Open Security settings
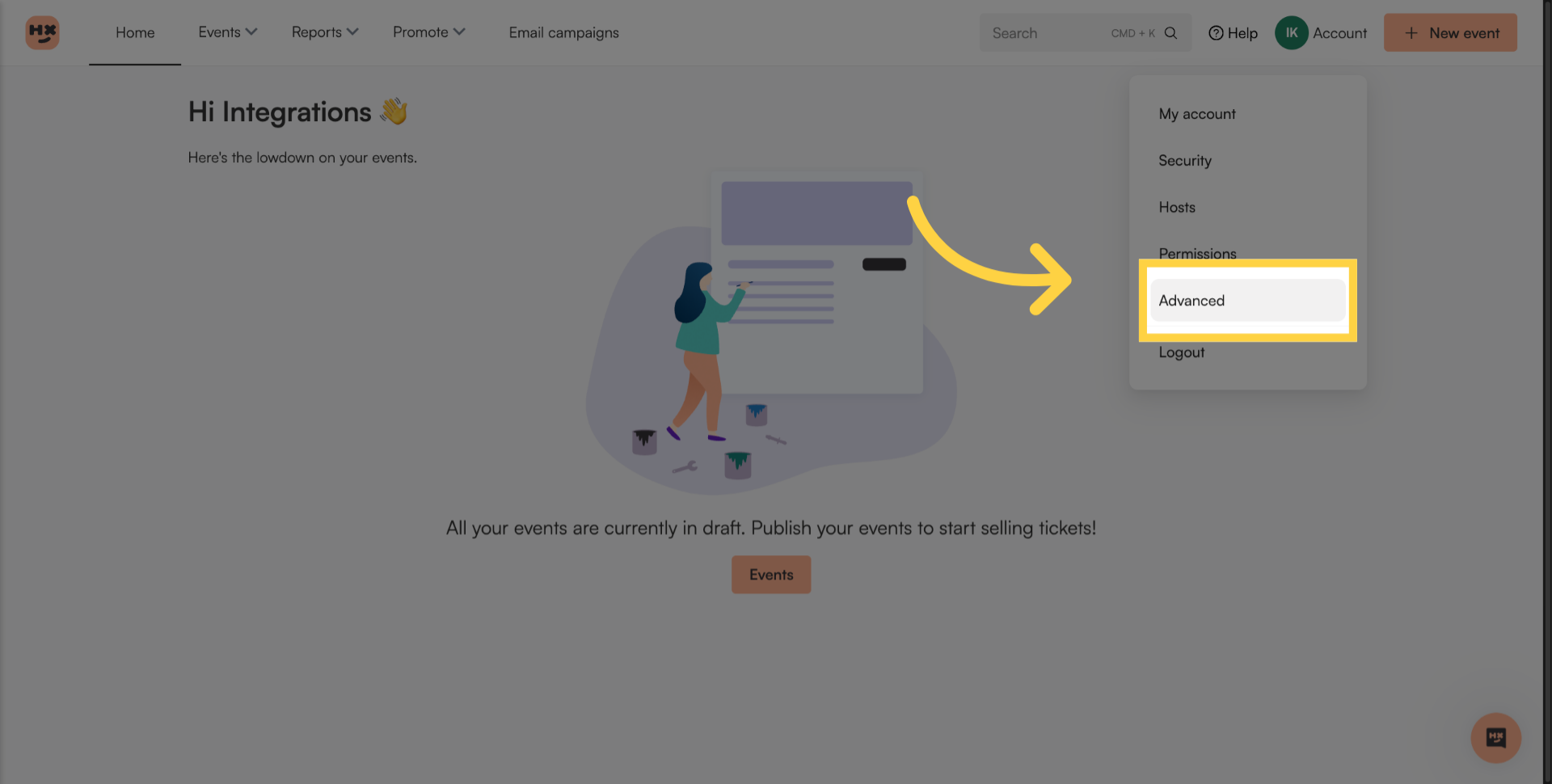This screenshot has width=1552, height=784. 1185,160
